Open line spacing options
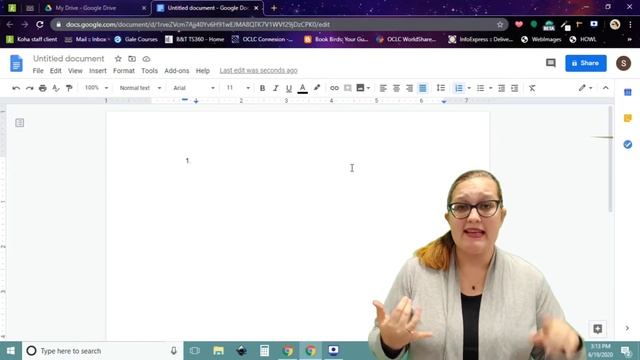Screen dimensions: 640x360 441,88
